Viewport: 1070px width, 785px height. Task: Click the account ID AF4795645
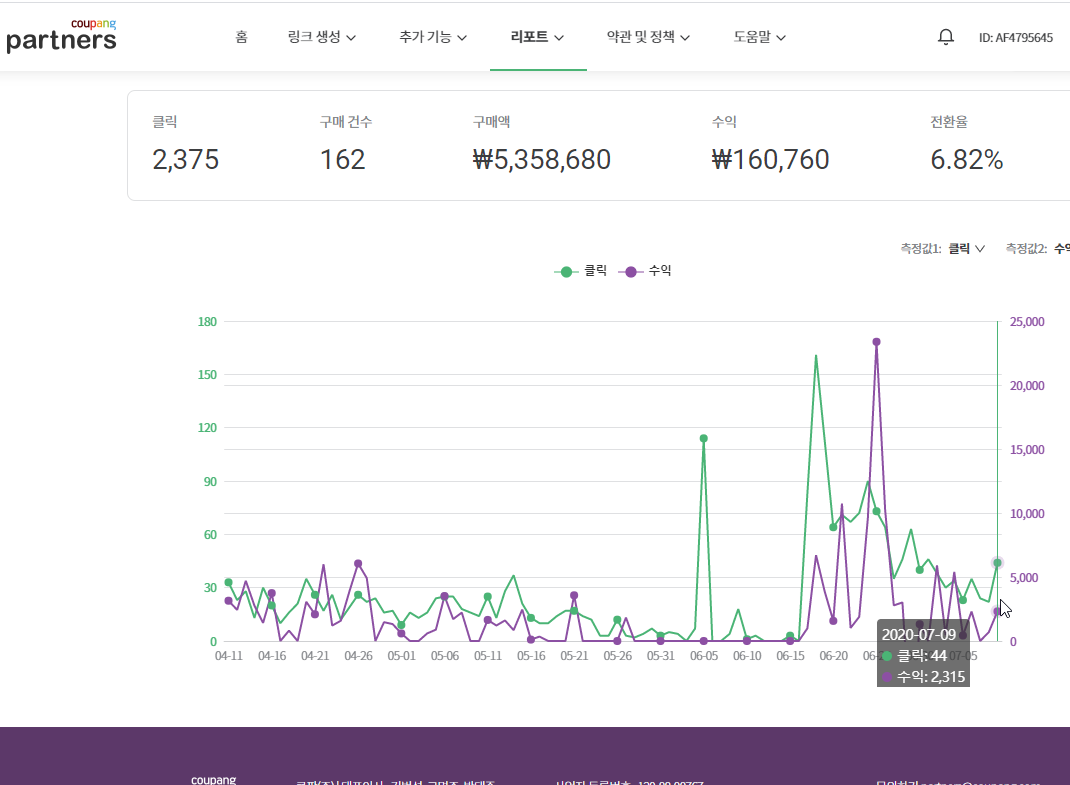point(1015,38)
